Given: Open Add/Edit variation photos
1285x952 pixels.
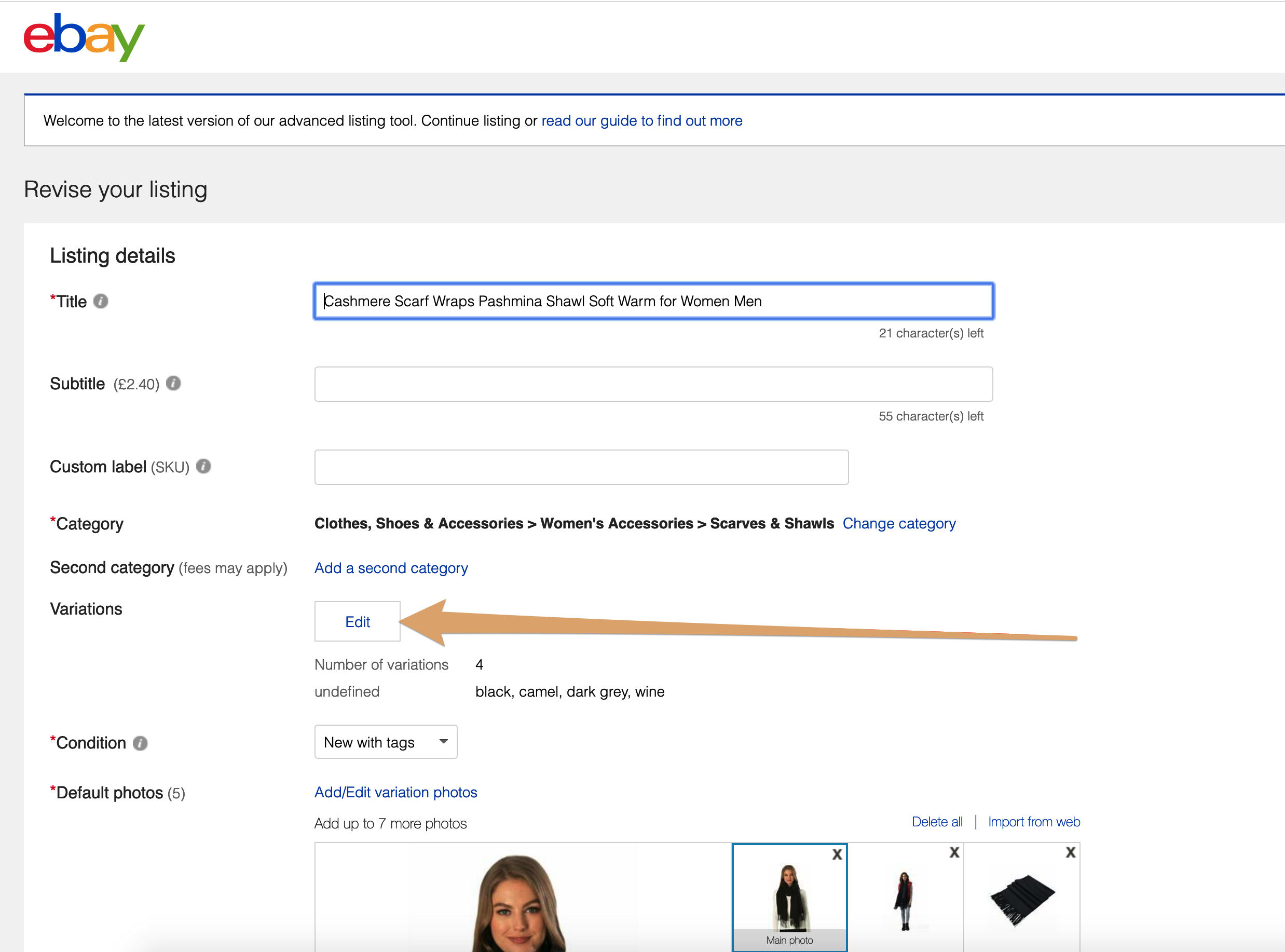Looking at the screenshot, I should [x=396, y=792].
